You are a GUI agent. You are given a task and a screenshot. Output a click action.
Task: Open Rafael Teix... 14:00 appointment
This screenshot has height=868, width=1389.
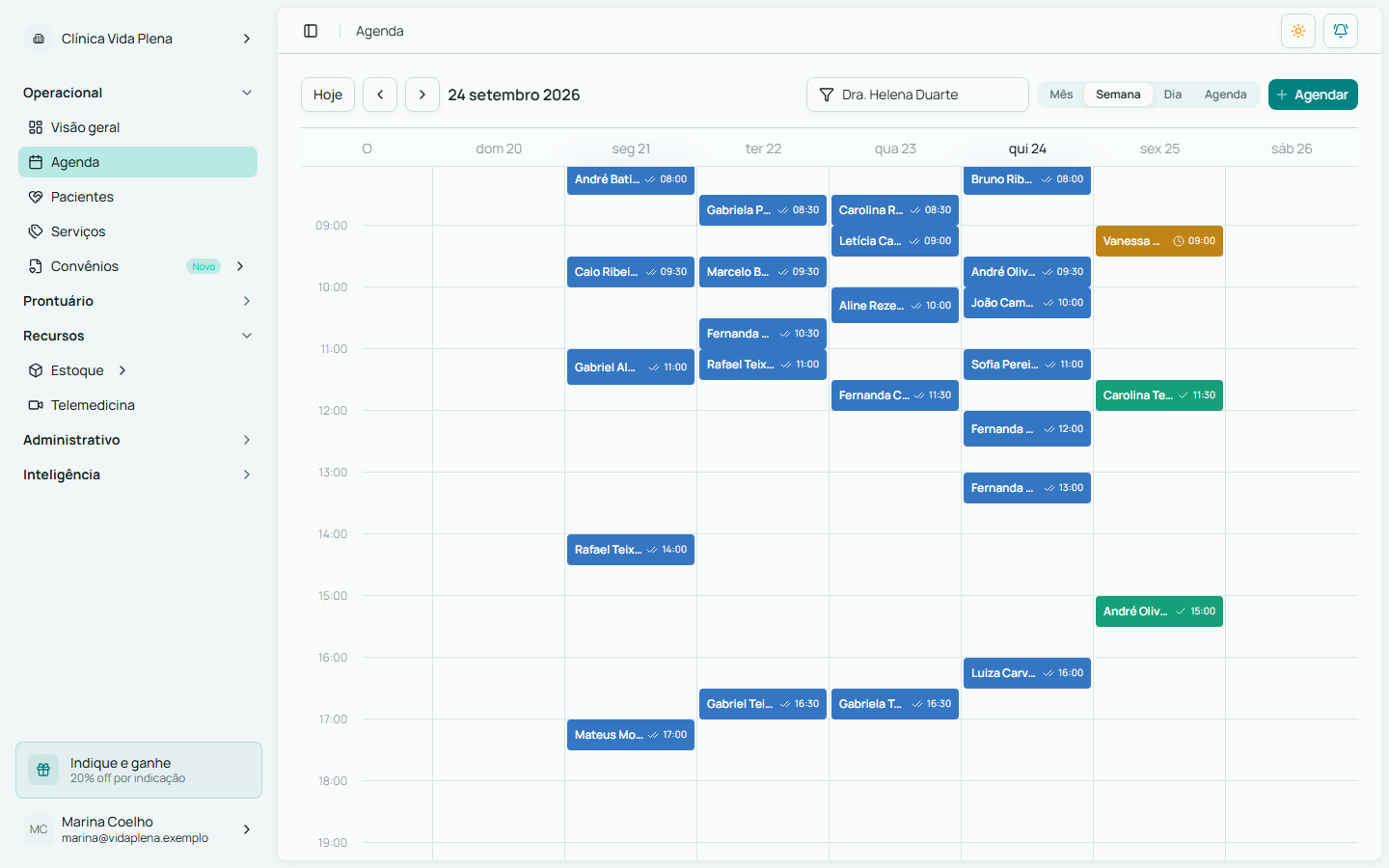[631, 550]
